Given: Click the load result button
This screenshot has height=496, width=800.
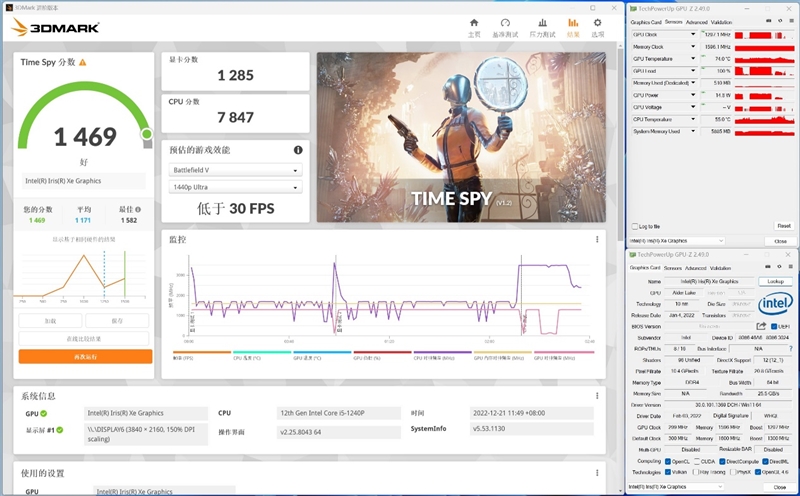Looking at the screenshot, I should [x=50, y=320].
